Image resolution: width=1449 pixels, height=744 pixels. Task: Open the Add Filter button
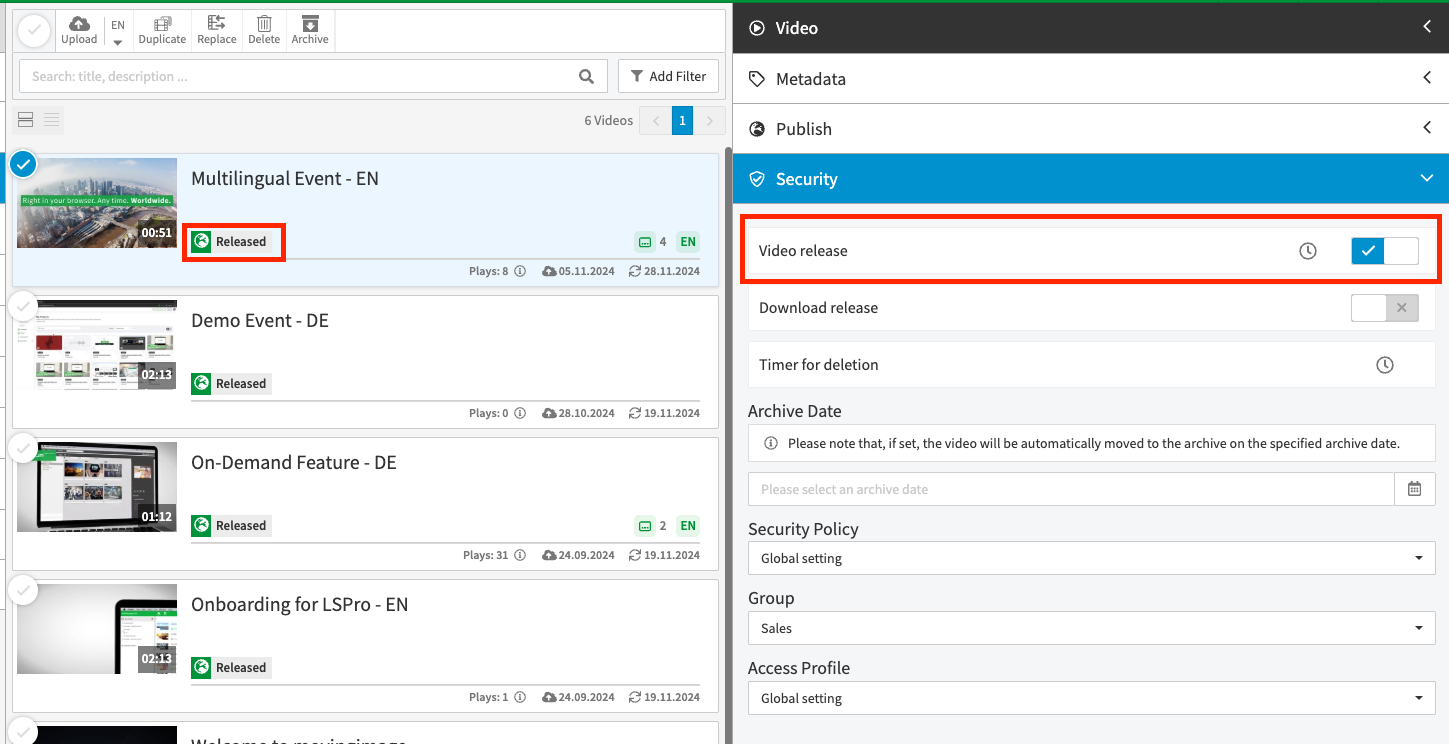pyautogui.click(x=668, y=76)
